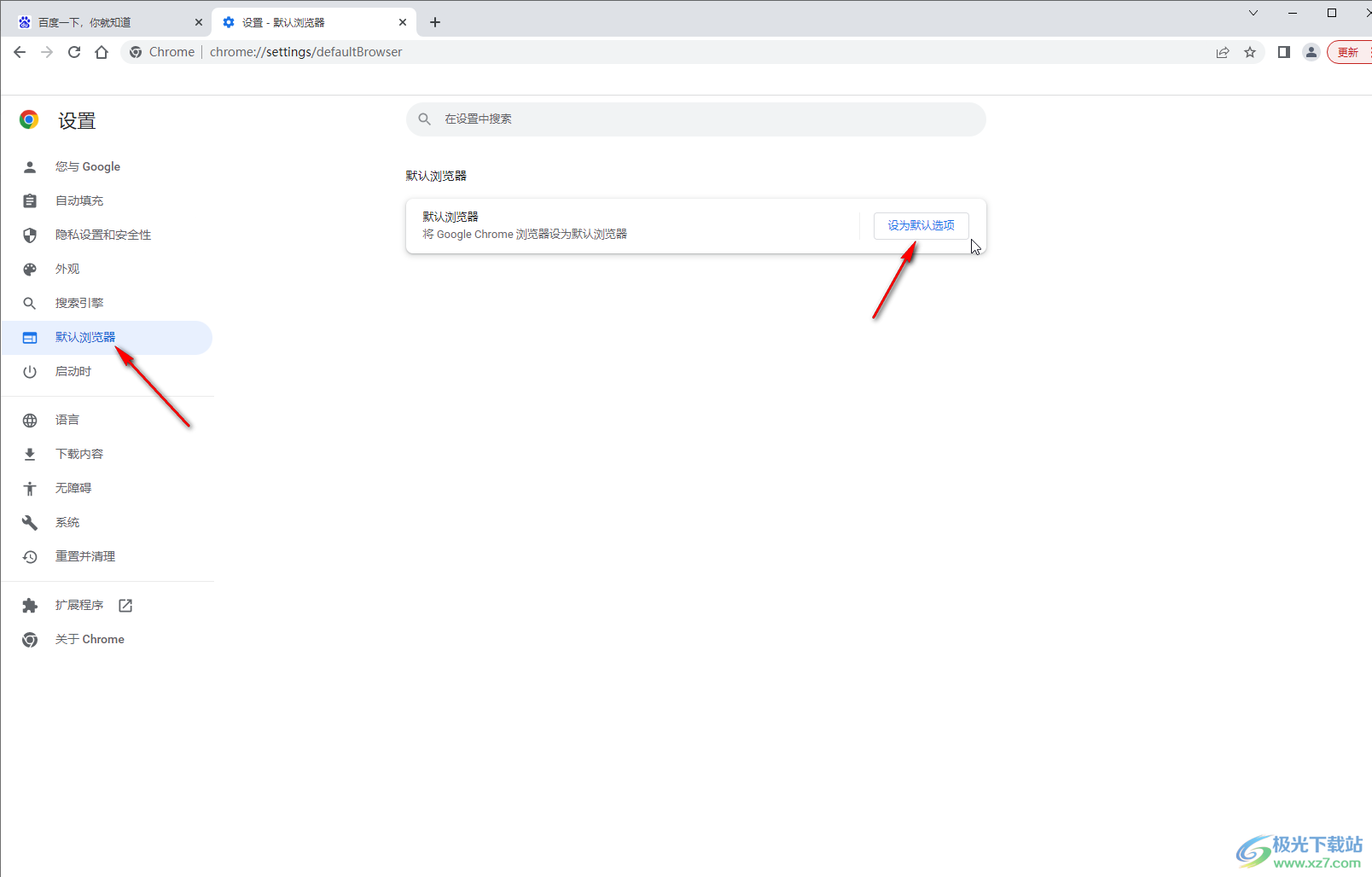
Task: Open 下载内容 downloads settings
Action: pyautogui.click(x=107, y=455)
